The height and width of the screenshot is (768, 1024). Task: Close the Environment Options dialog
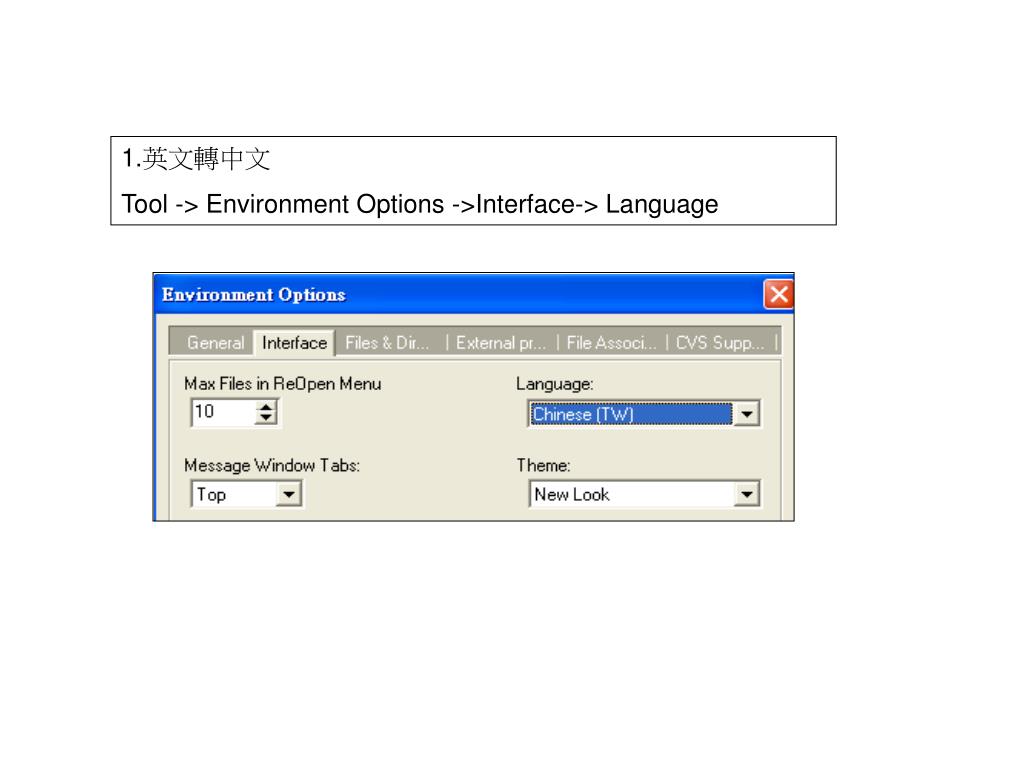point(778,295)
